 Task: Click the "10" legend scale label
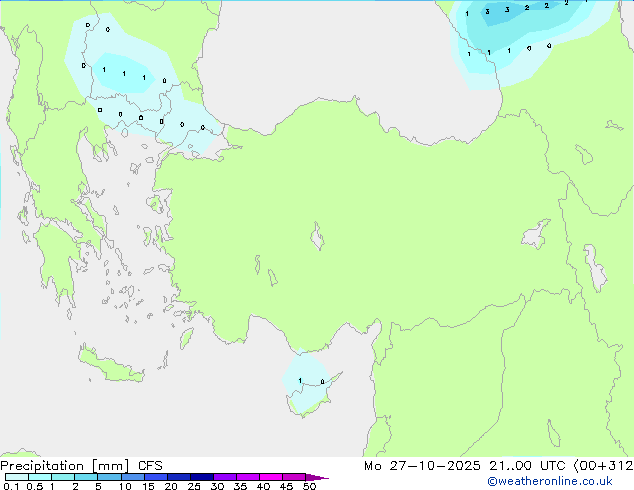click(x=125, y=486)
